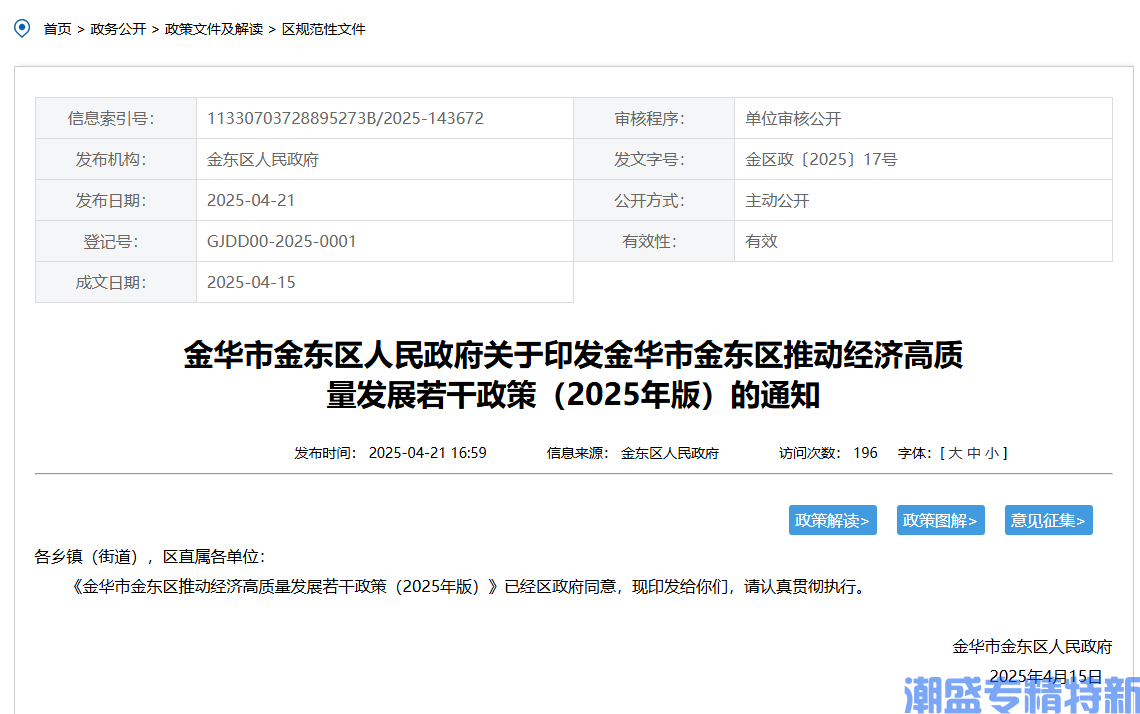Click the 登记号 label
Viewport: 1140px width, 714px height.
[x=111, y=241]
